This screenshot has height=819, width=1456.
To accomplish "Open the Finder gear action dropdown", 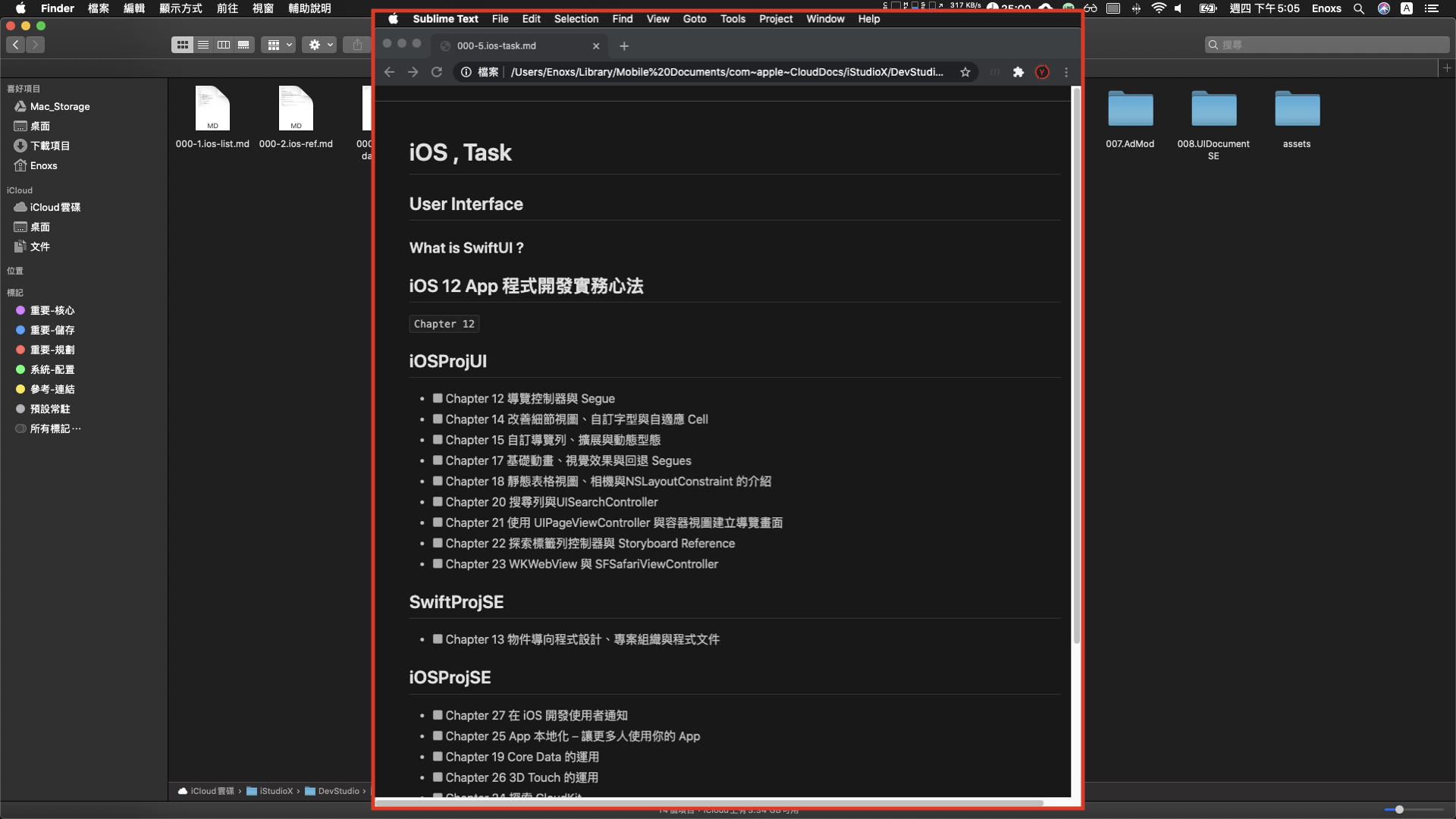I will 319,45.
